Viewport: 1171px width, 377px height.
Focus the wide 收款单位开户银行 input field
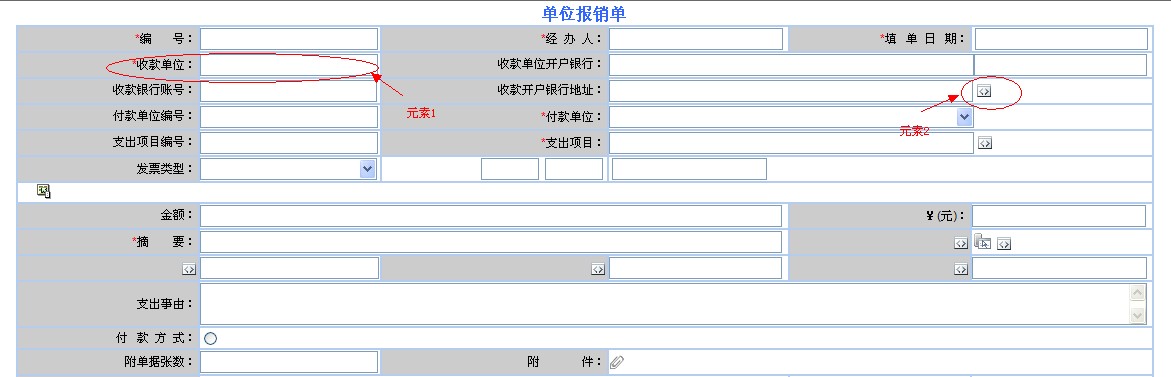point(792,65)
